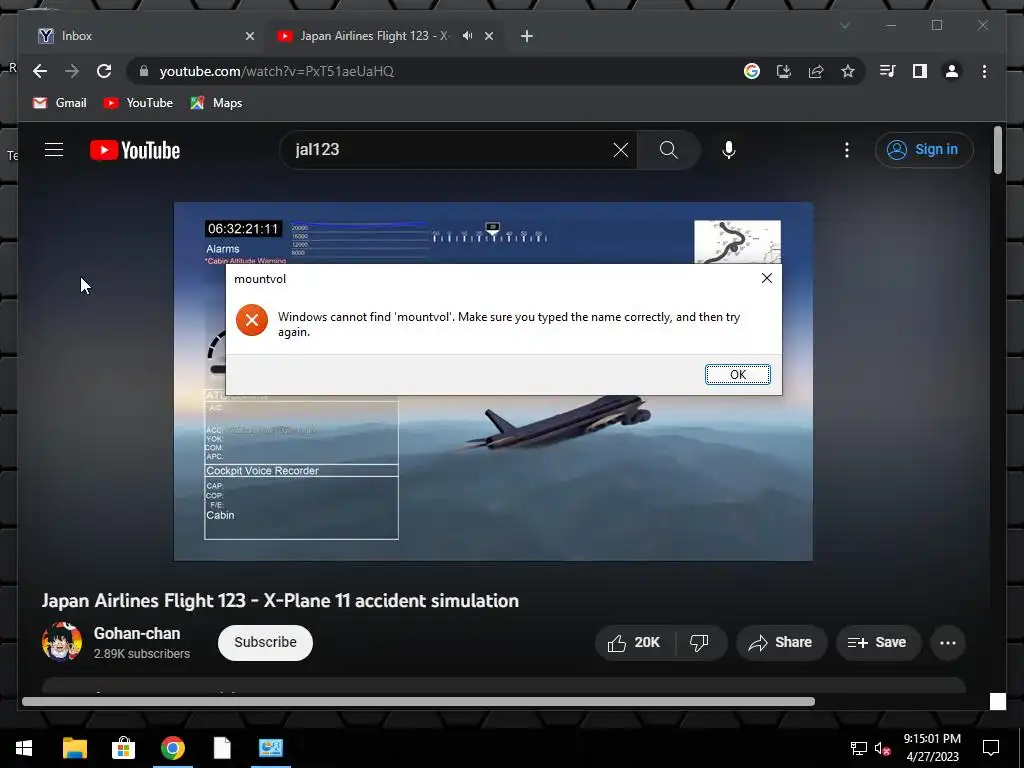This screenshot has width=1024, height=768.
Task: Click OK in the mountvol error dialog
Action: coord(737,374)
